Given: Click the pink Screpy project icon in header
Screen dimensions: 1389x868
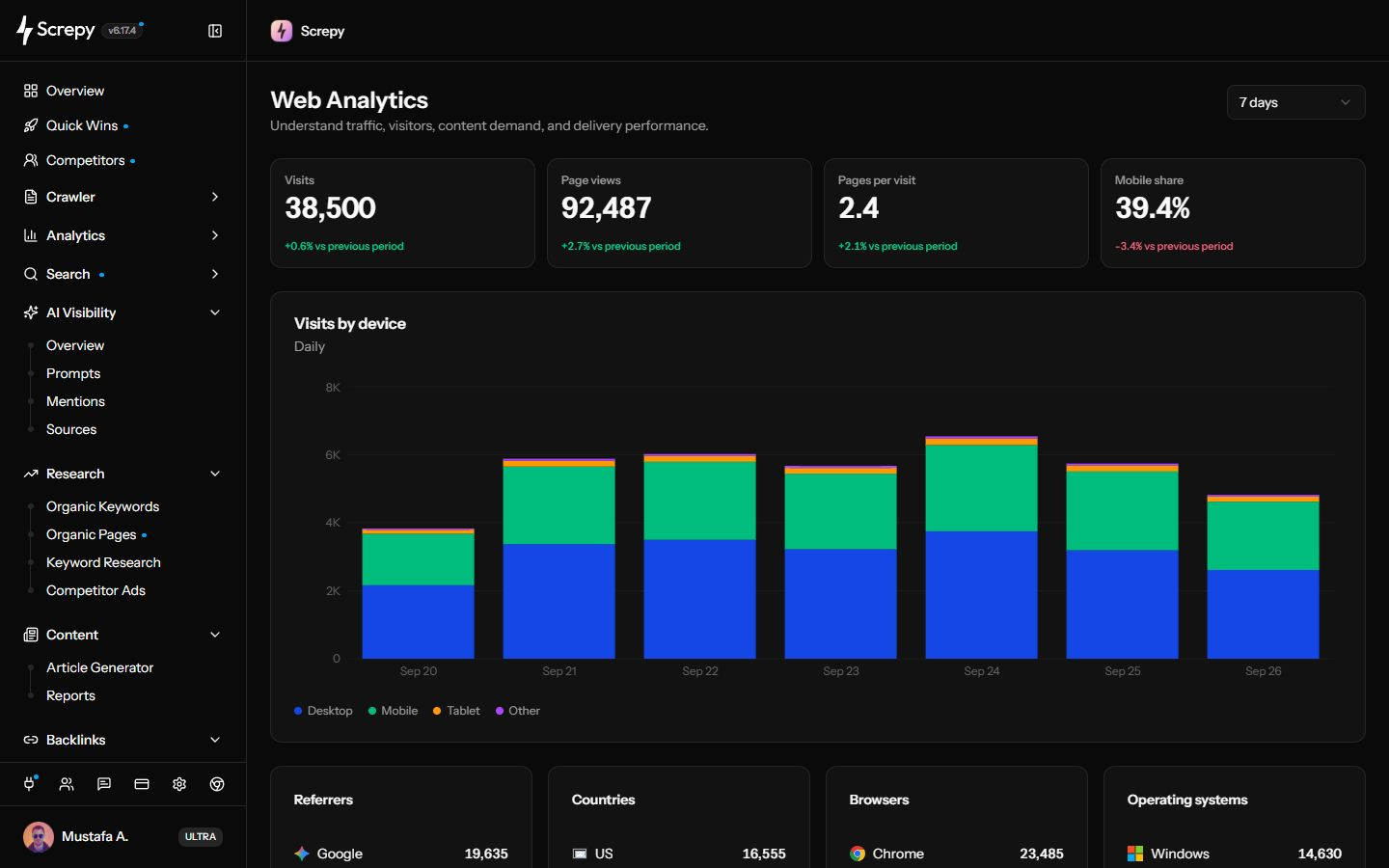Looking at the screenshot, I should click(x=282, y=31).
